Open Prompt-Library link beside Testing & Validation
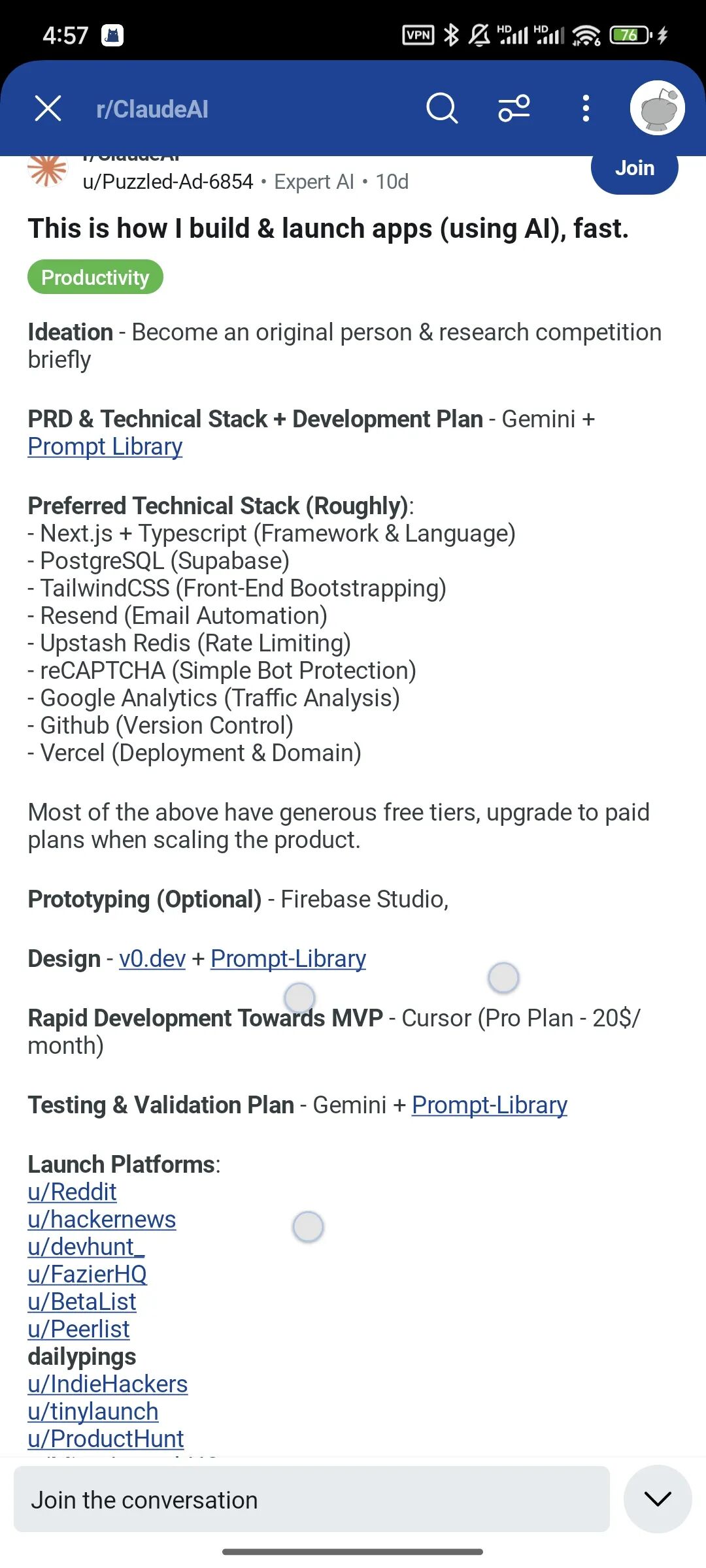This screenshot has width=706, height=1568. (x=490, y=1105)
